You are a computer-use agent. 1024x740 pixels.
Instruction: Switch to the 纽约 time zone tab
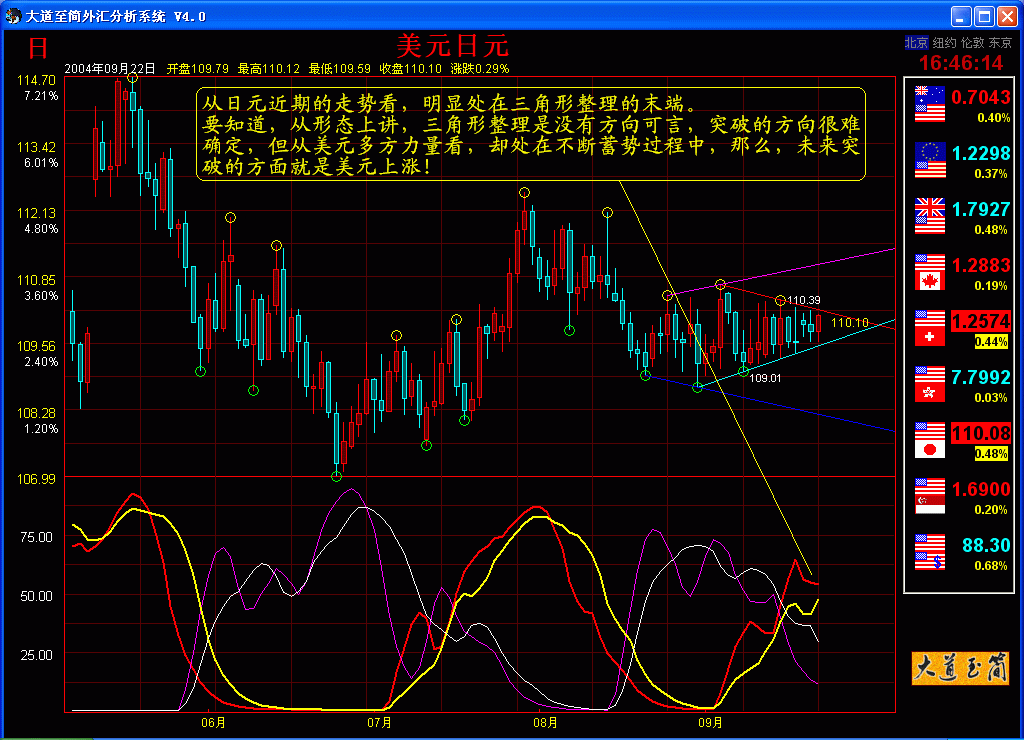pyautogui.click(x=944, y=43)
